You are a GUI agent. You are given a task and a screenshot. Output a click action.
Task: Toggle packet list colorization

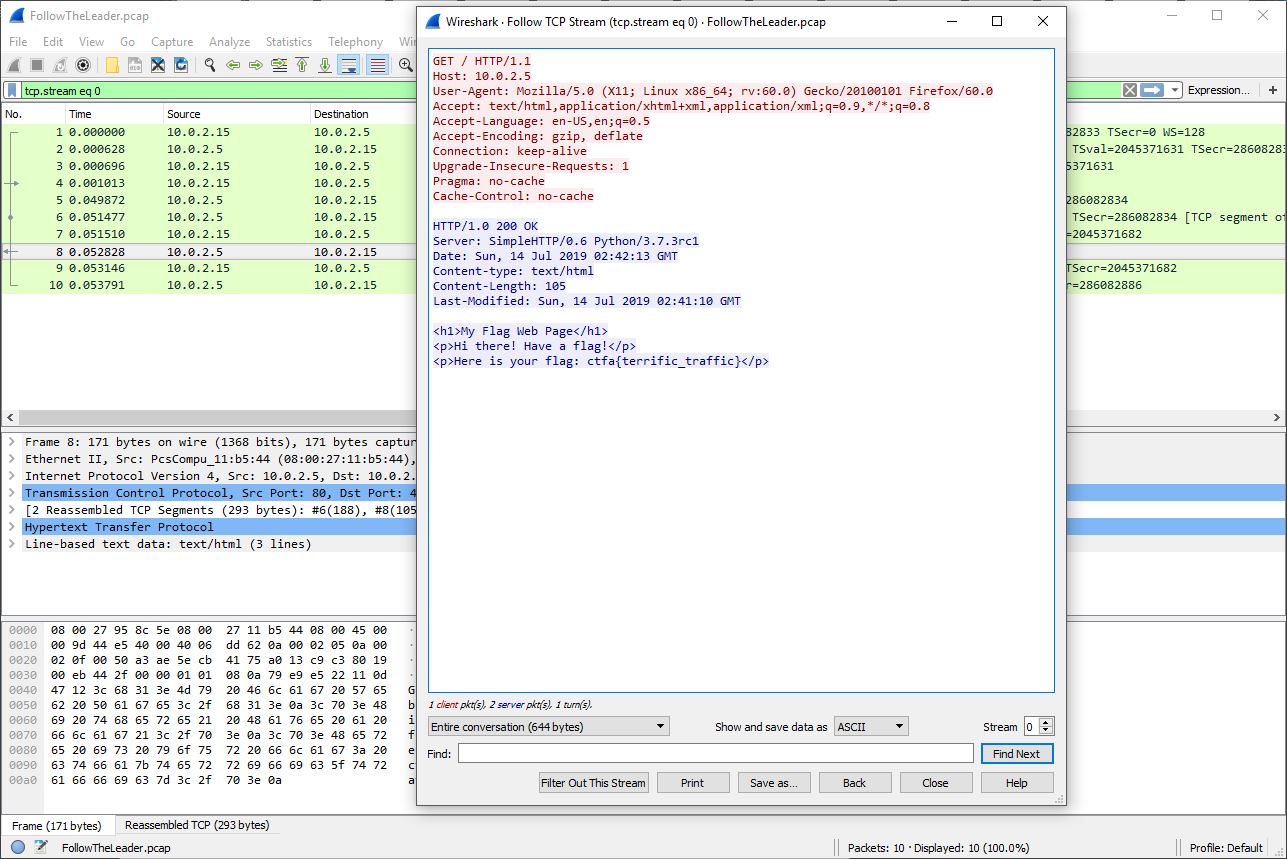(x=377, y=65)
